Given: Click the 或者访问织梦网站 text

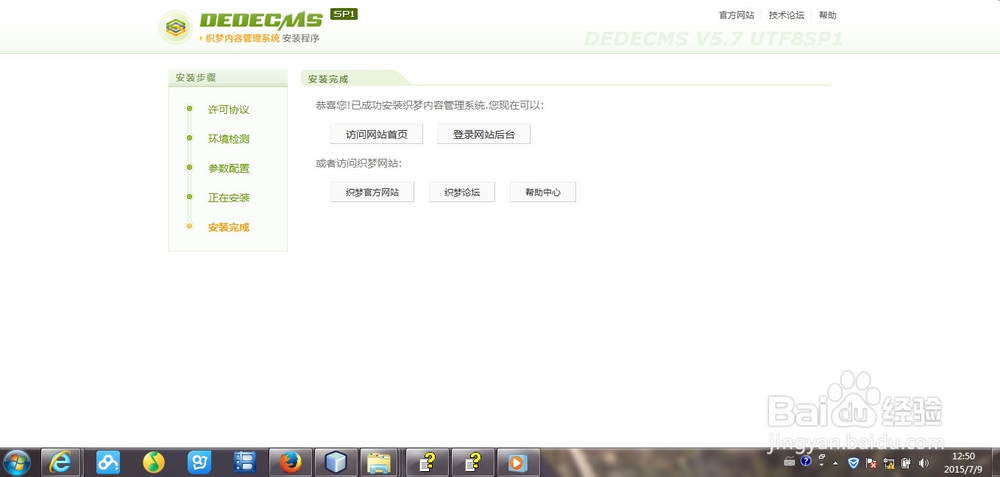Looking at the screenshot, I should 358,163.
